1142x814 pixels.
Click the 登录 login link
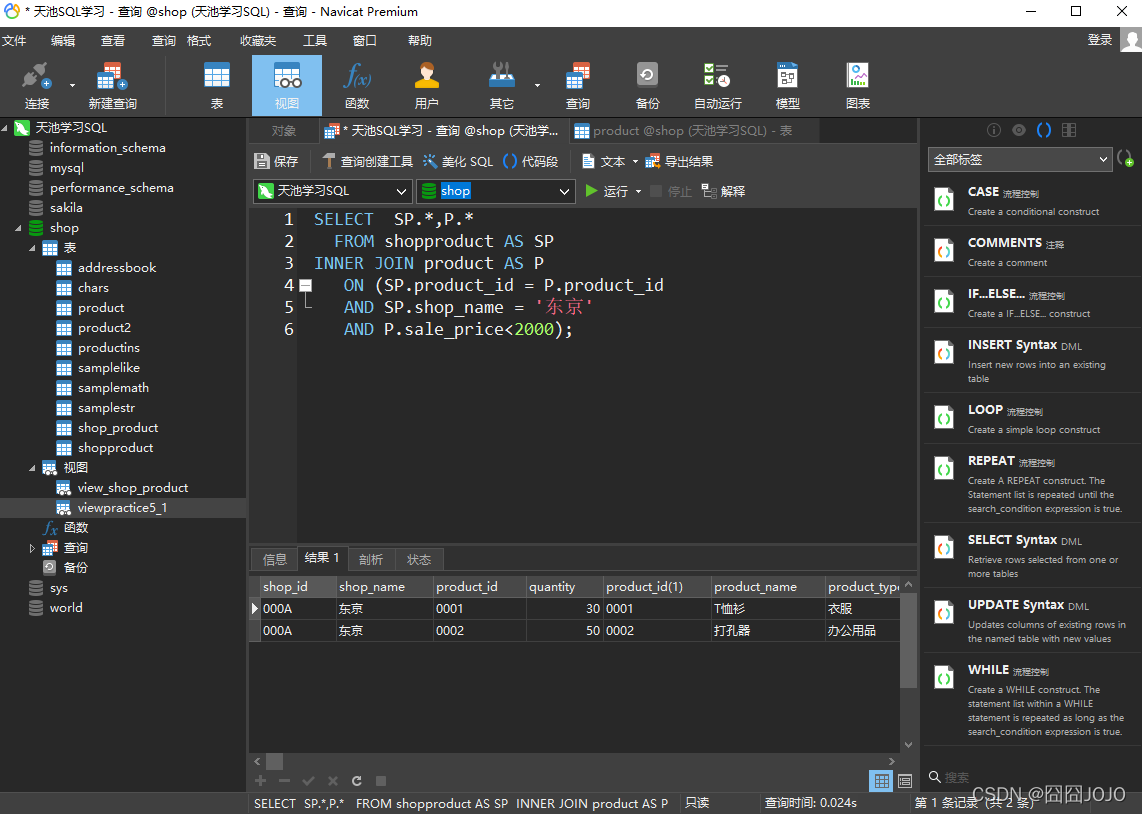(1099, 40)
